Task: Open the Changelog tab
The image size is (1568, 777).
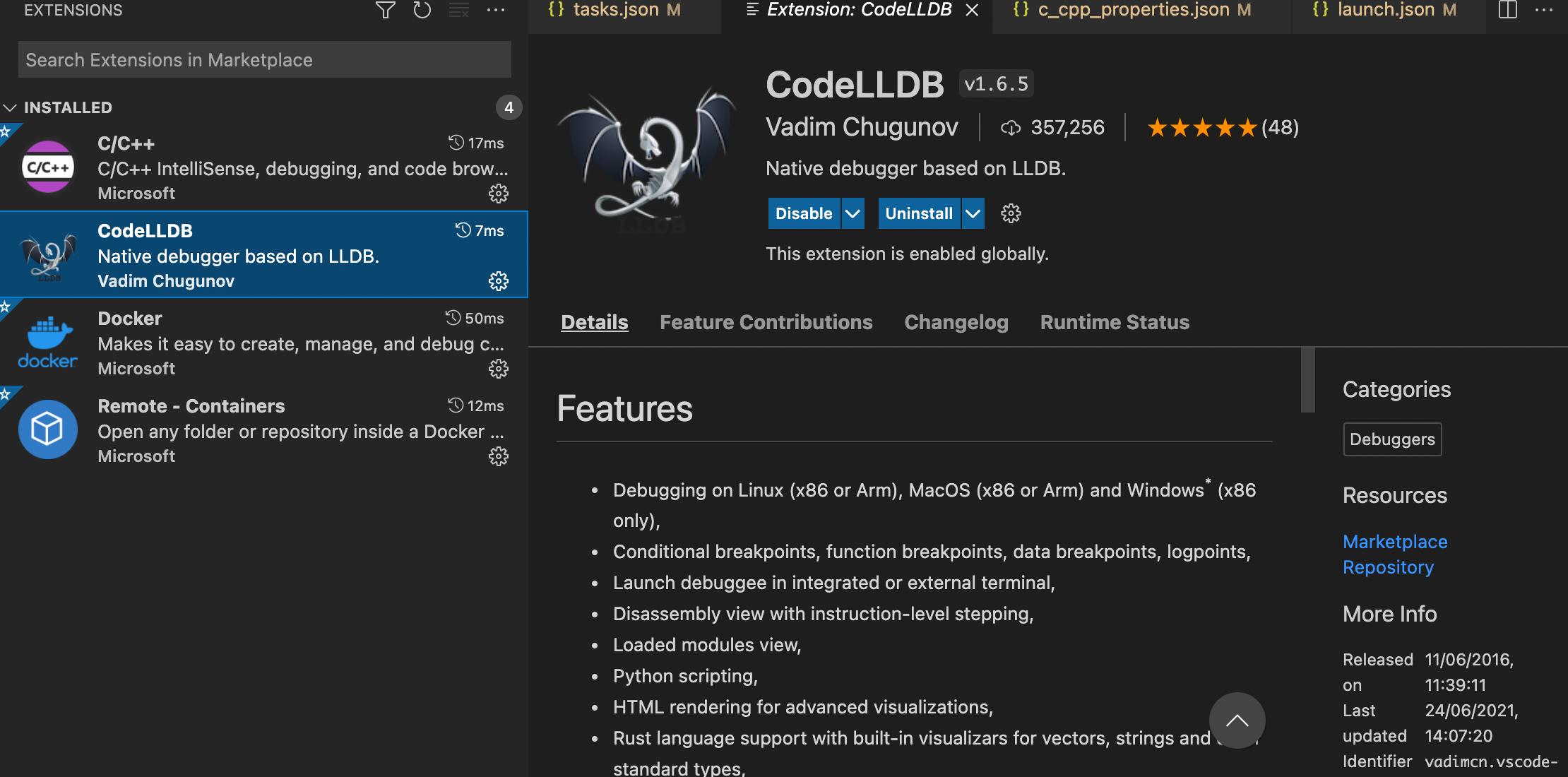Action: click(x=956, y=322)
